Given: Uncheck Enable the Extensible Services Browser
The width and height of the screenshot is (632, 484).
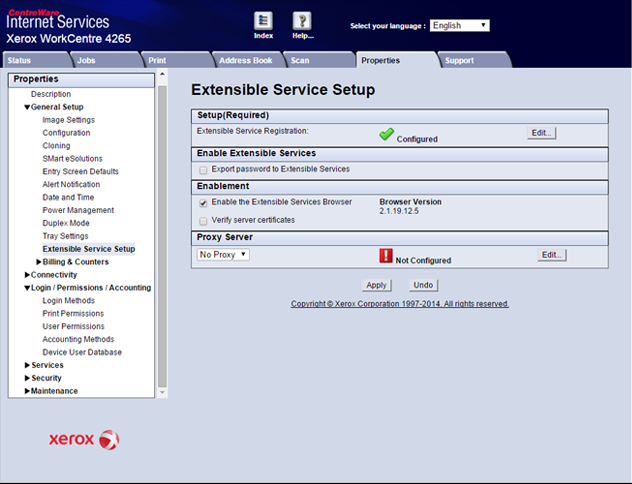Looking at the screenshot, I should click(x=204, y=203).
